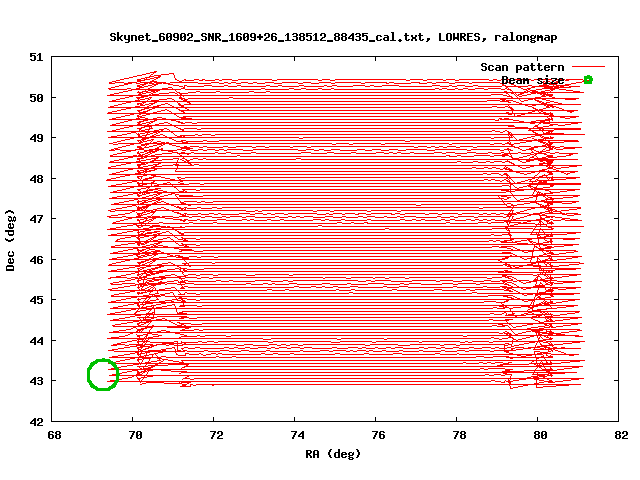
Task: Click the 'Dec (deg)' y-axis label
Action: [10, 240]
